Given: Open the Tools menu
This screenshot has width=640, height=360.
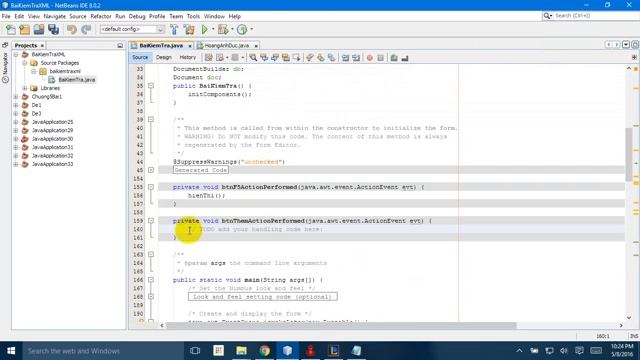Looking at the screenshot, I should pyautogui.click(x=193, y=16).
